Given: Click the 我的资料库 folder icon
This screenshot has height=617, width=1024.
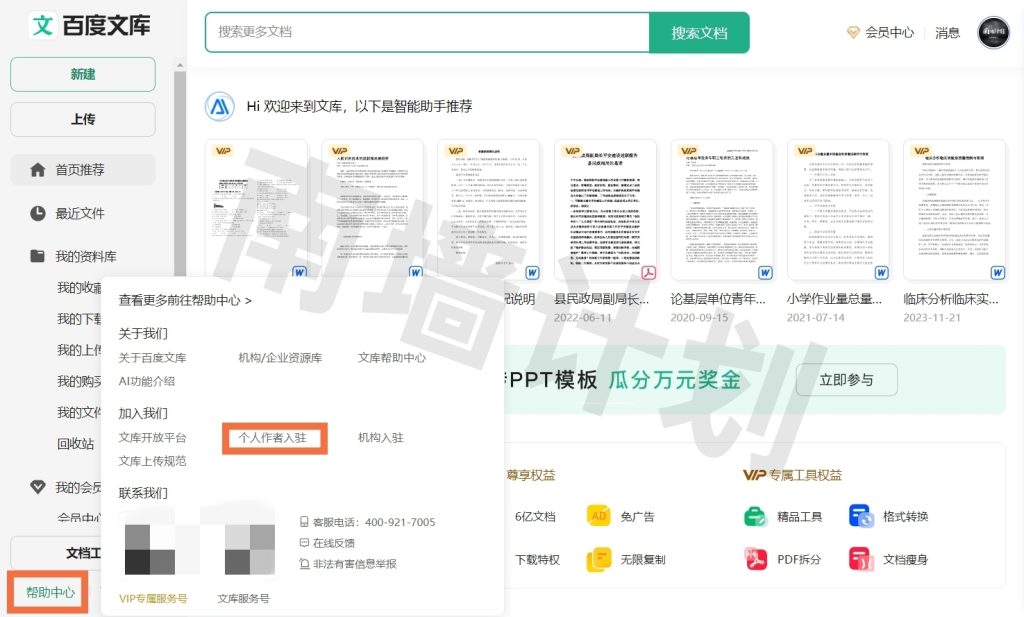Looking at the screenshot, I should pyautogui.click(x=38, y=256).
